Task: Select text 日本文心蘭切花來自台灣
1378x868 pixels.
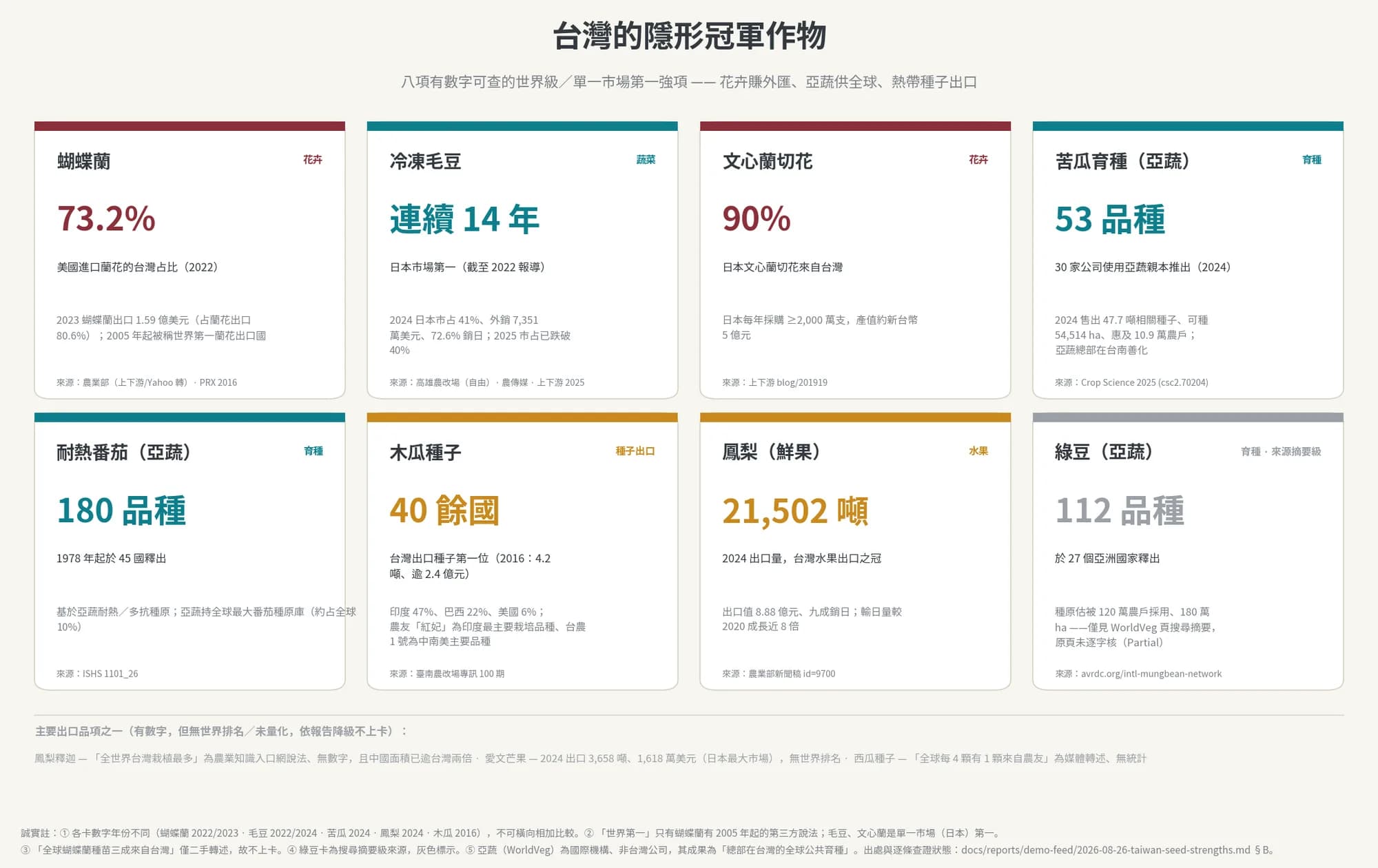Action: click(783, 267)
